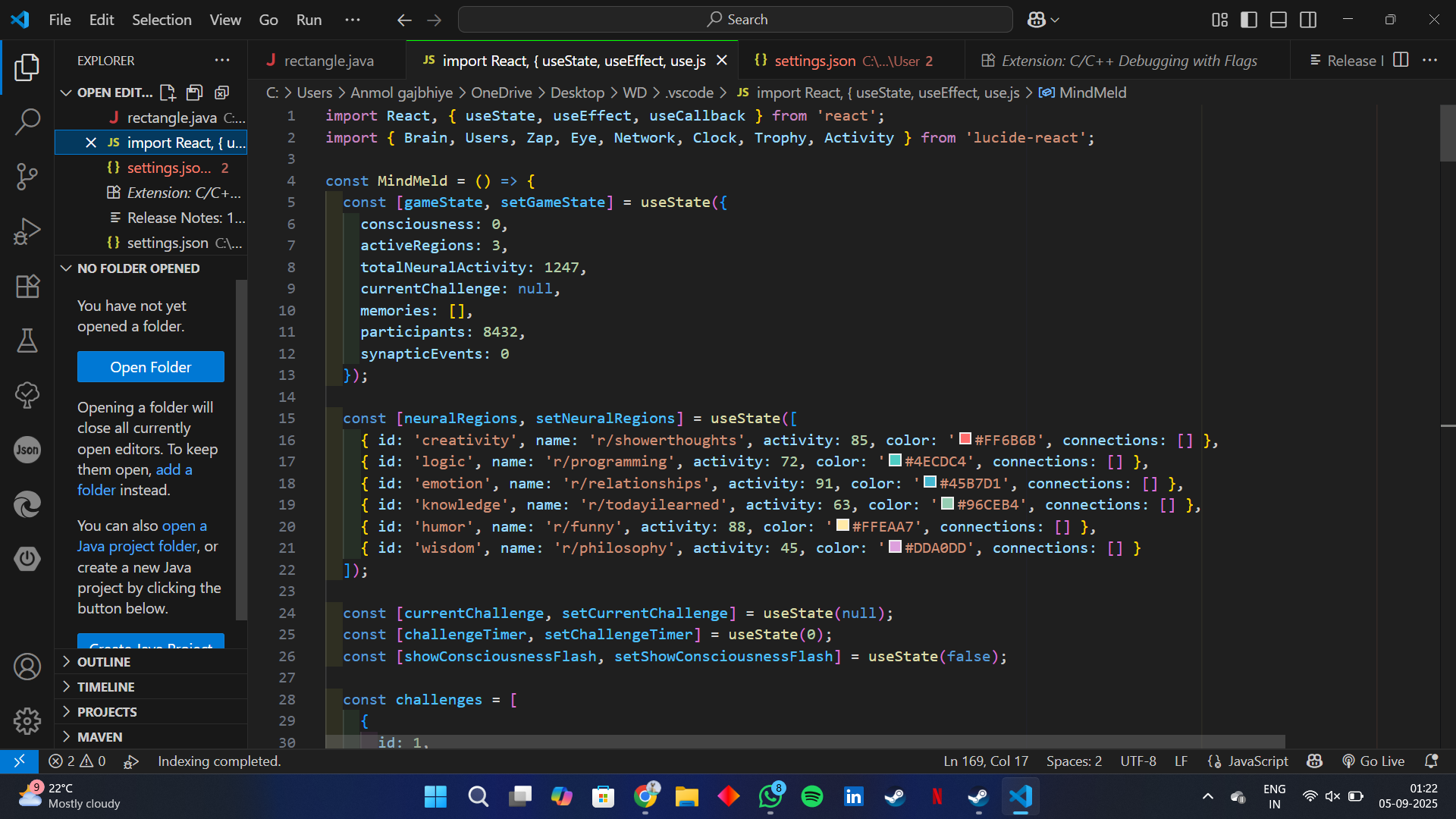Expand the TIMELINE section

pos(105,686)
